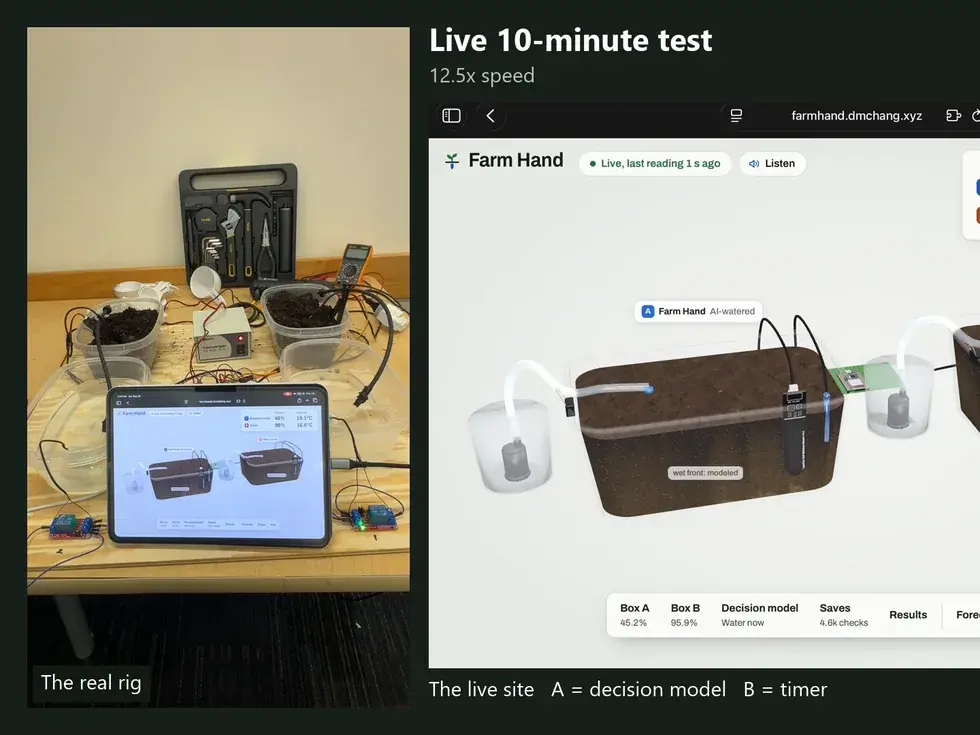
Task: Click the A = decision model caption
Action: point(639,689)
